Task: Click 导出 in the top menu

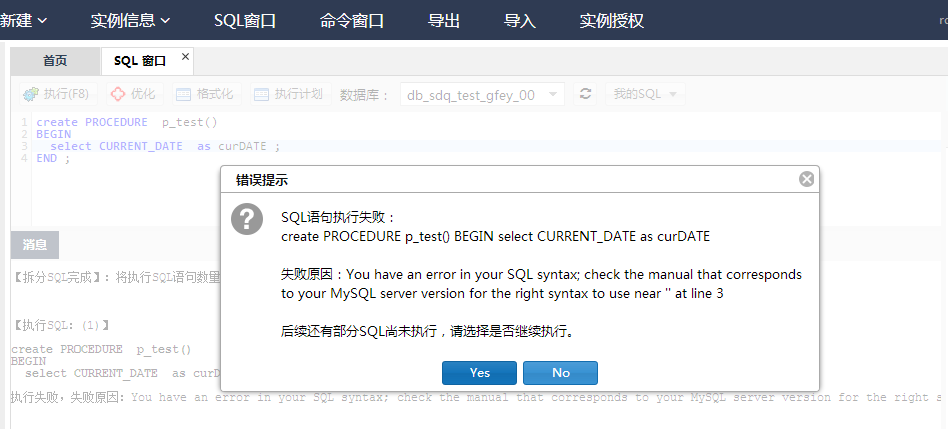Action: 444,20
